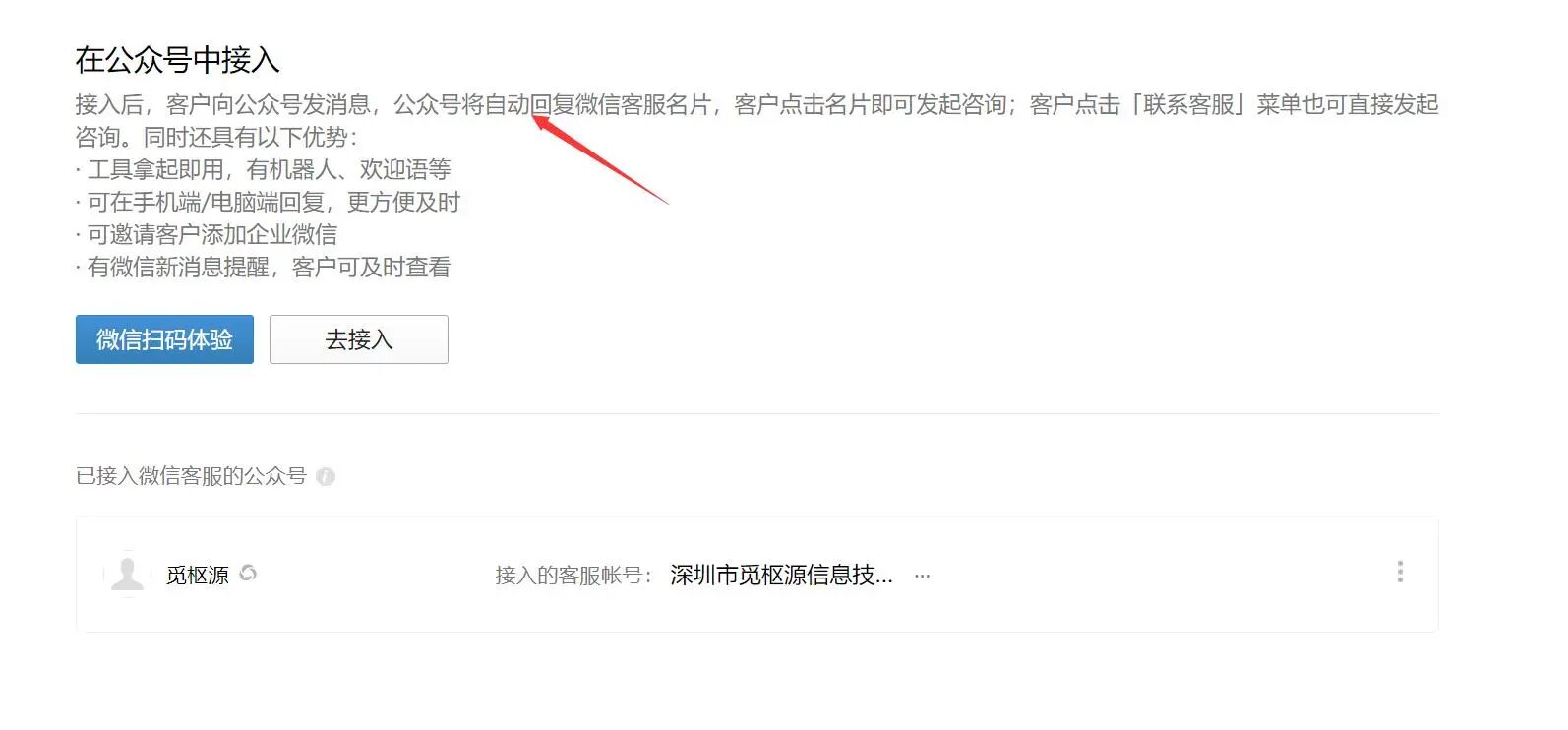Click the 深圳市觅枢源信息技... account name
This screenshot has width=1568, height=730.
pos(781,576)
